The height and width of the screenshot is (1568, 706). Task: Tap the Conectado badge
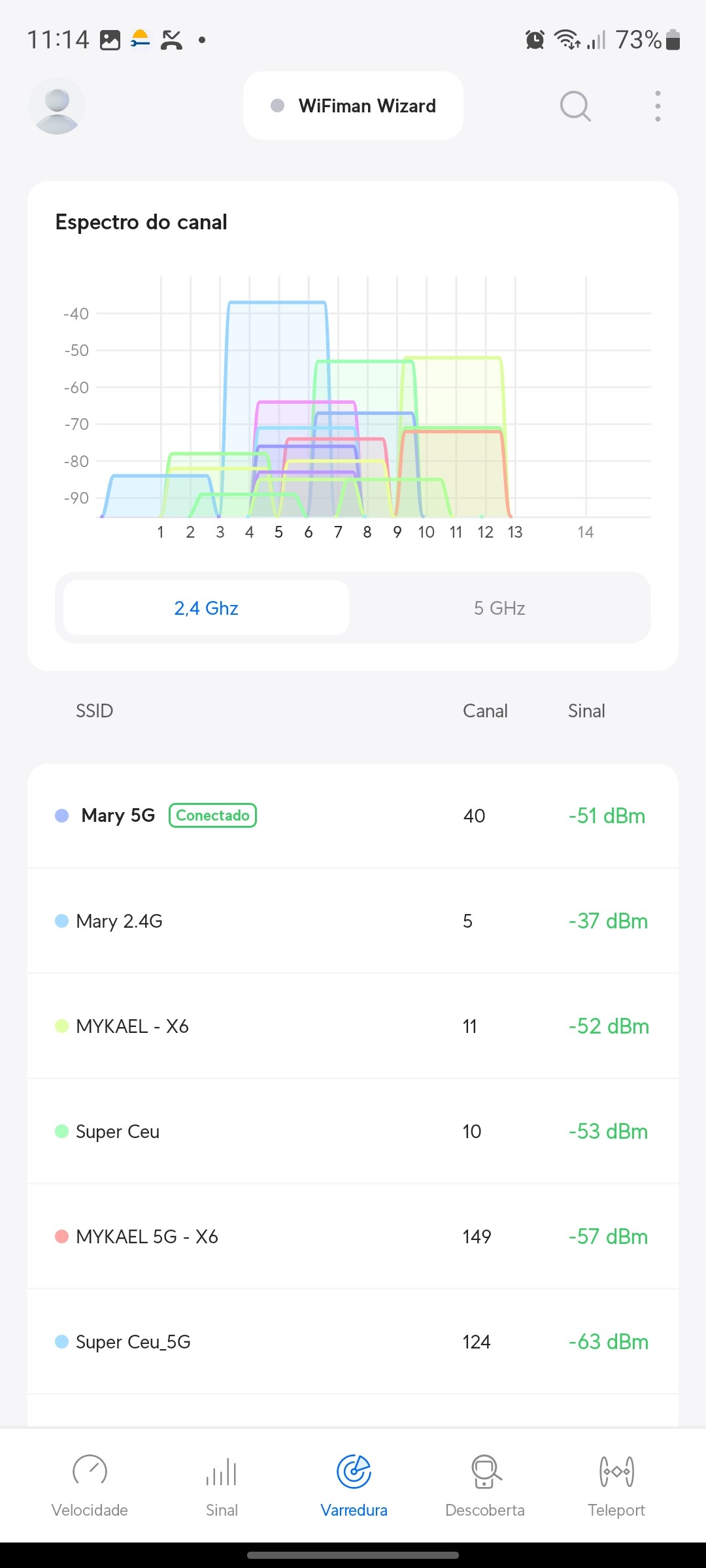tap(212, 815)
